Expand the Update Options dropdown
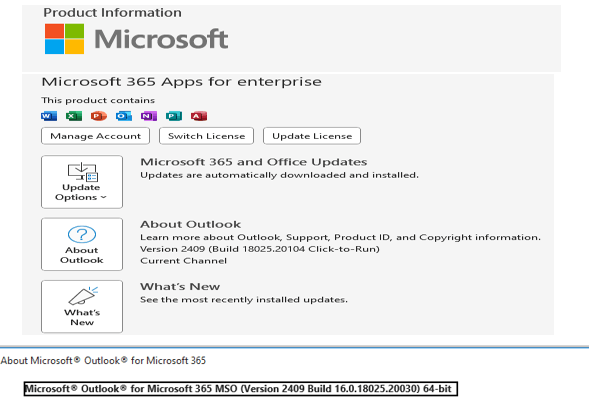 82,182
